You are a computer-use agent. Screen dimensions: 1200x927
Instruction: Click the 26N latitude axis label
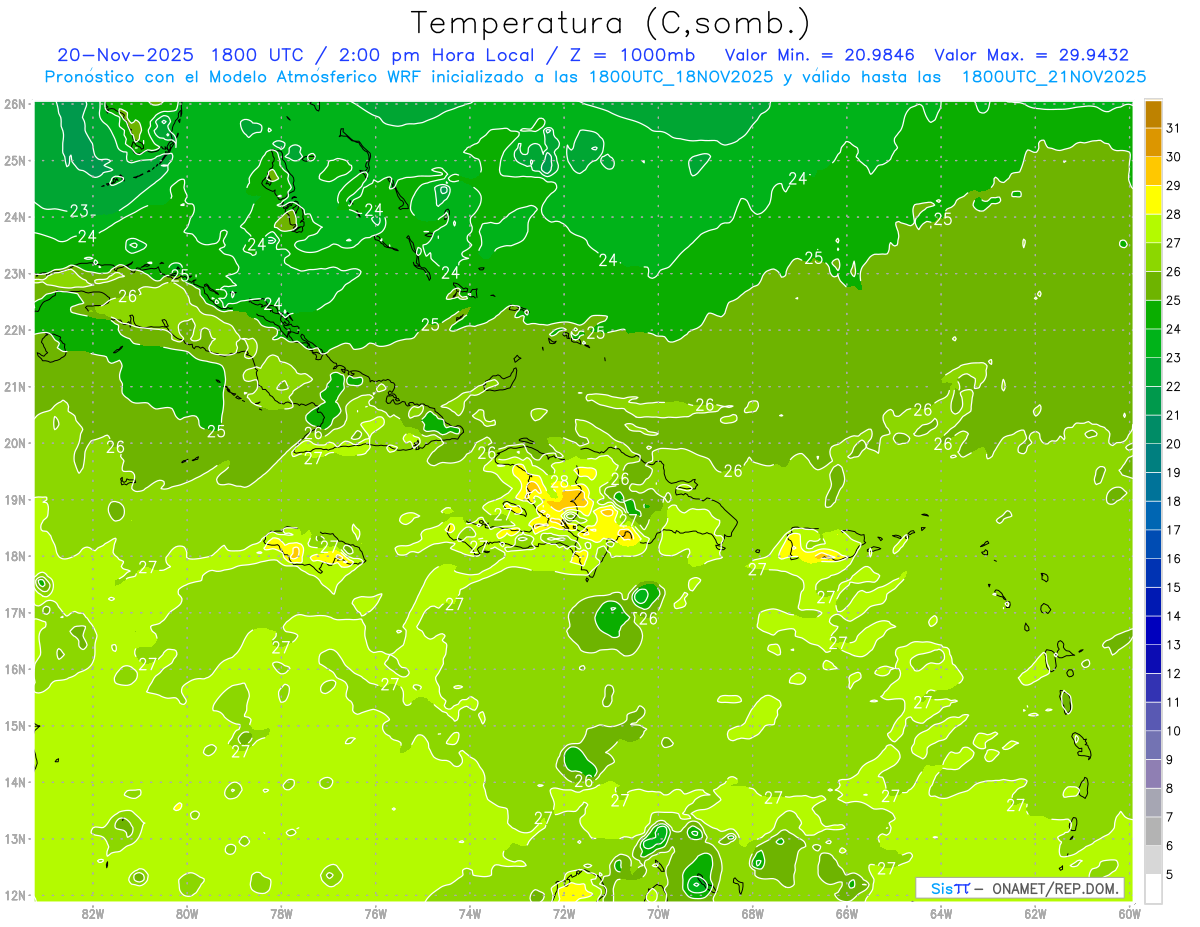click(15, 104)
